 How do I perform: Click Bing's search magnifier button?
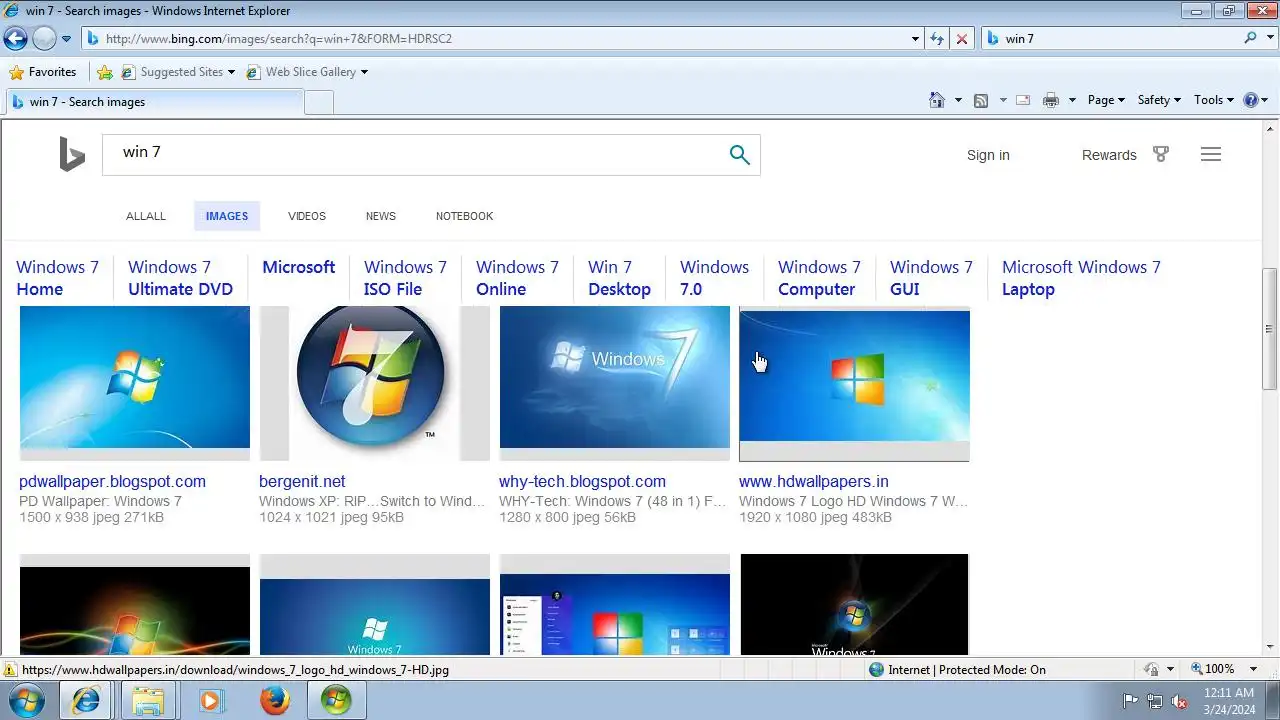739,155
